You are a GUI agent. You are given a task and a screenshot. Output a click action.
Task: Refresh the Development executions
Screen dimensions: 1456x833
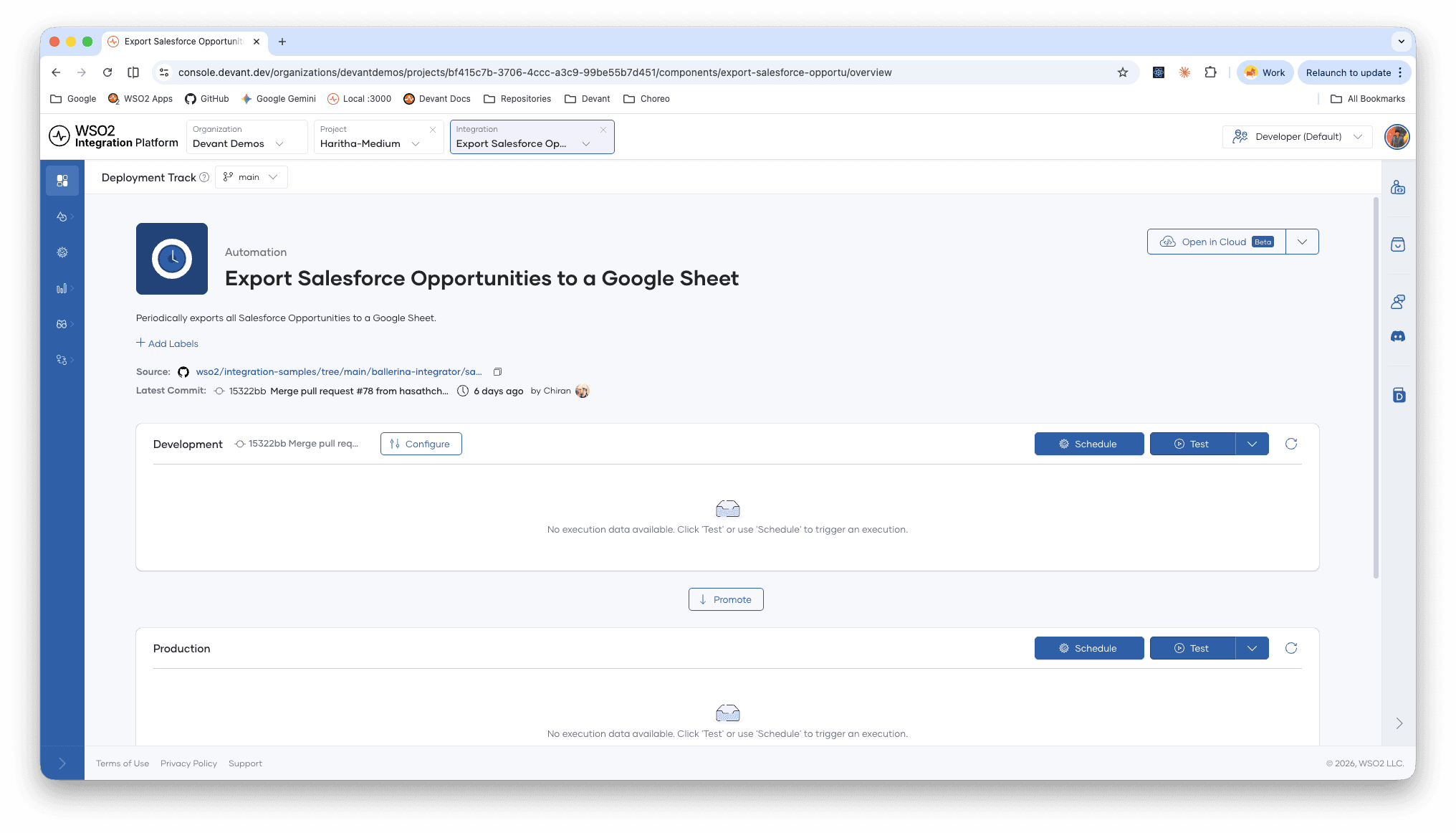pos(1291,444)
